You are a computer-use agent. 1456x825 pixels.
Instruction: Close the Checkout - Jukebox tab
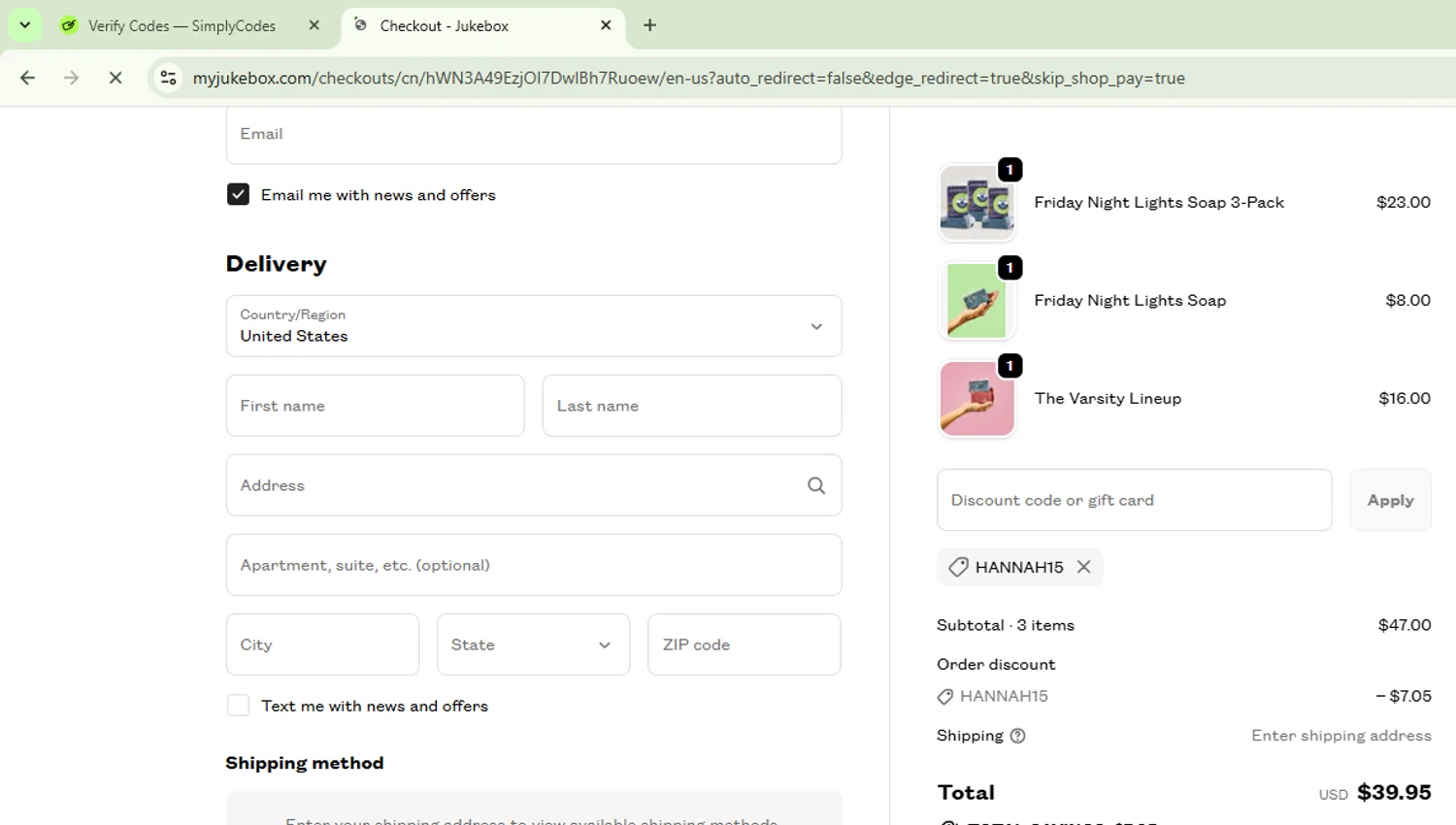[606, 26]
